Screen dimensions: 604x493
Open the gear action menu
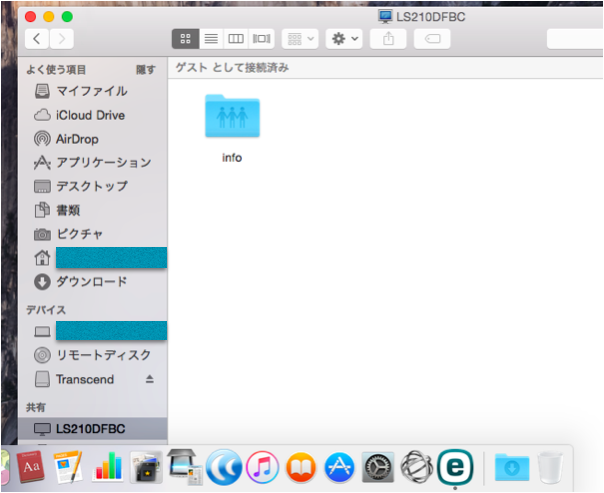344,39
